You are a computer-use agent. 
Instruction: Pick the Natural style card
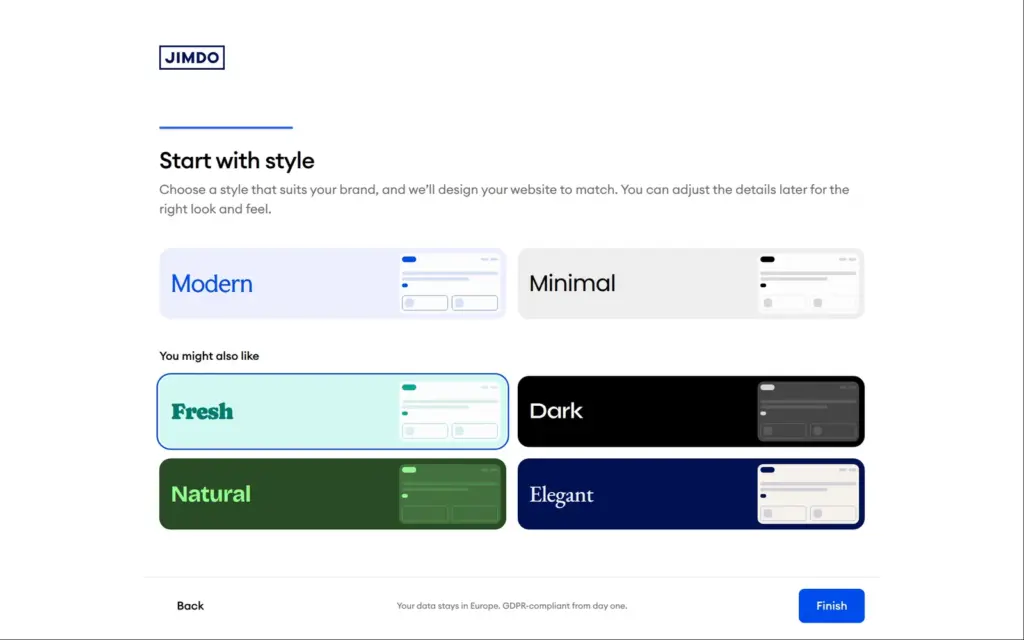pos(332,494)
